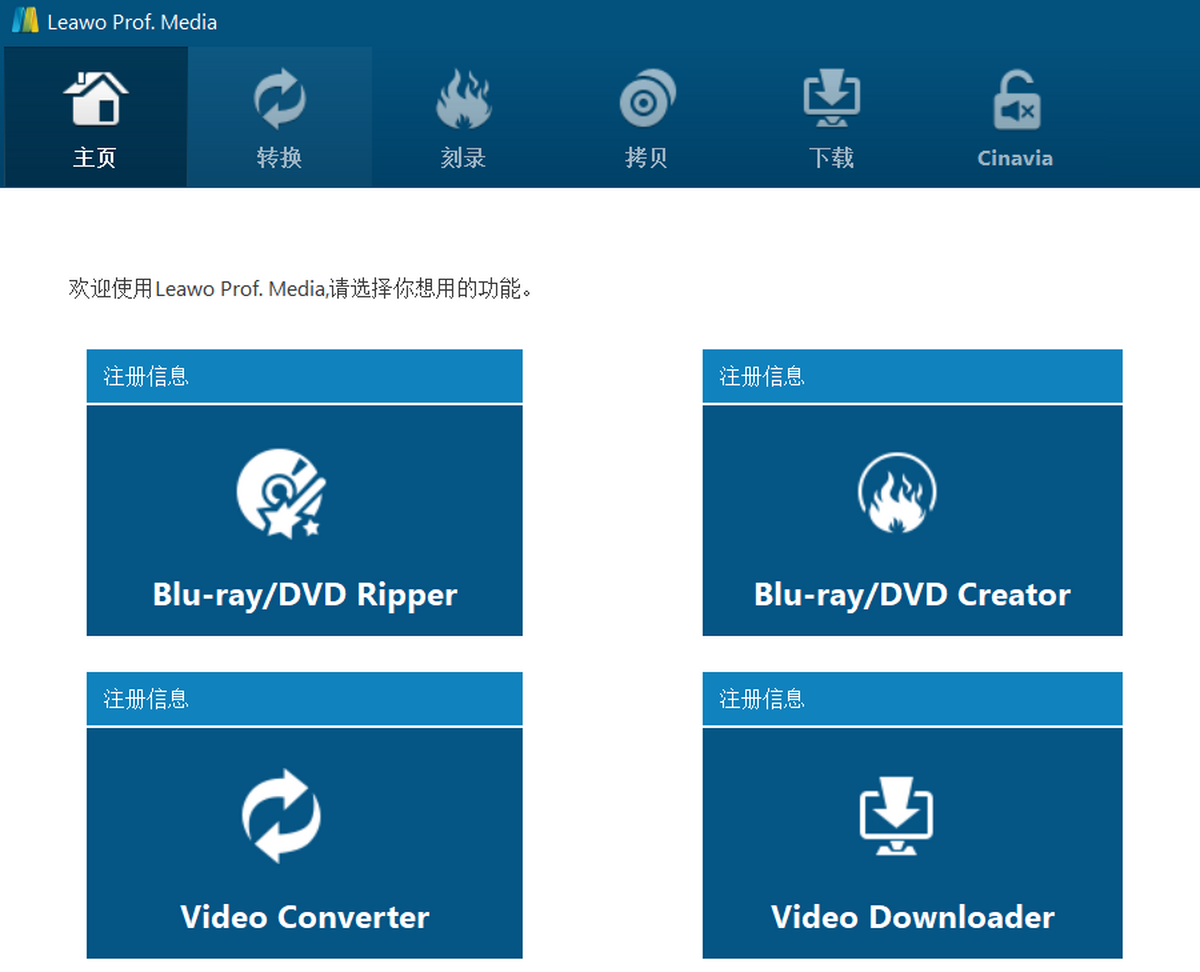Open 注册信息 above Video Converter
This screenshot has width=1200, height=972.
coord(146,699)
